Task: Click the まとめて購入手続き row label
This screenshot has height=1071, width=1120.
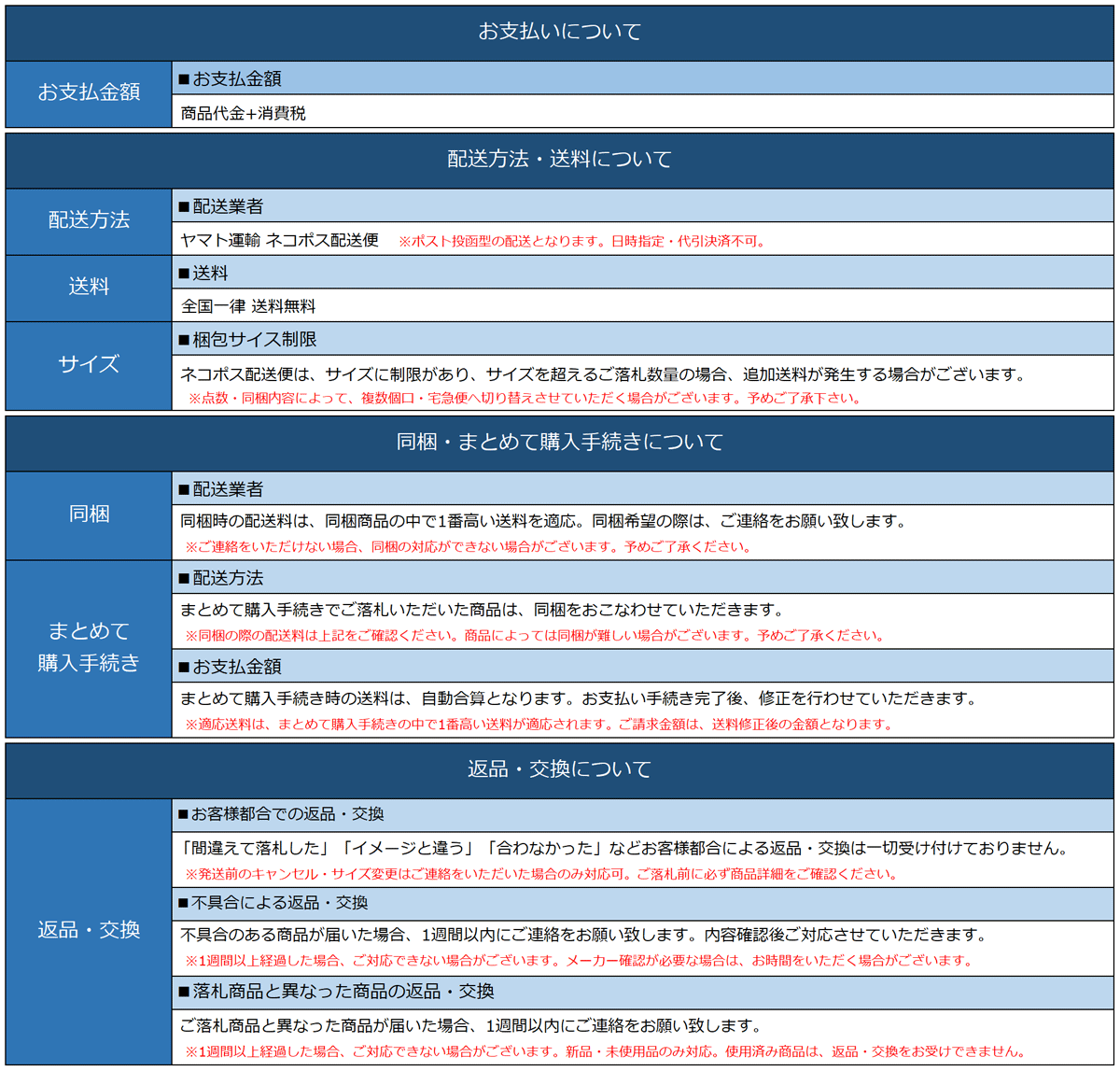Action: pos(89,648)
